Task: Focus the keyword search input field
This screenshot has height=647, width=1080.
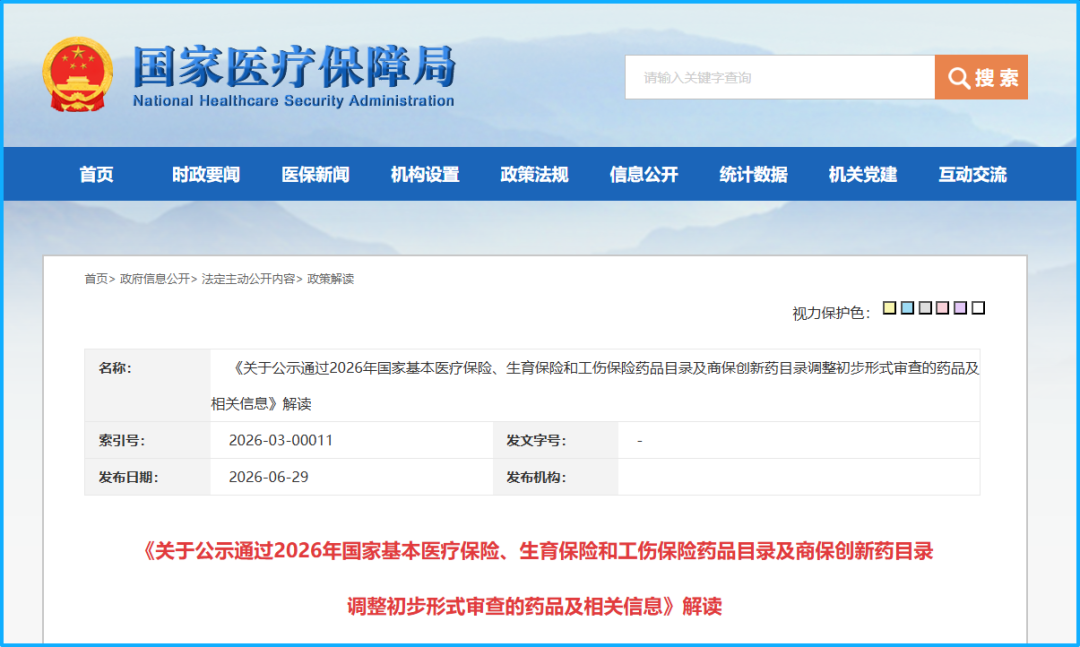Action: click(x=780, y=77)
